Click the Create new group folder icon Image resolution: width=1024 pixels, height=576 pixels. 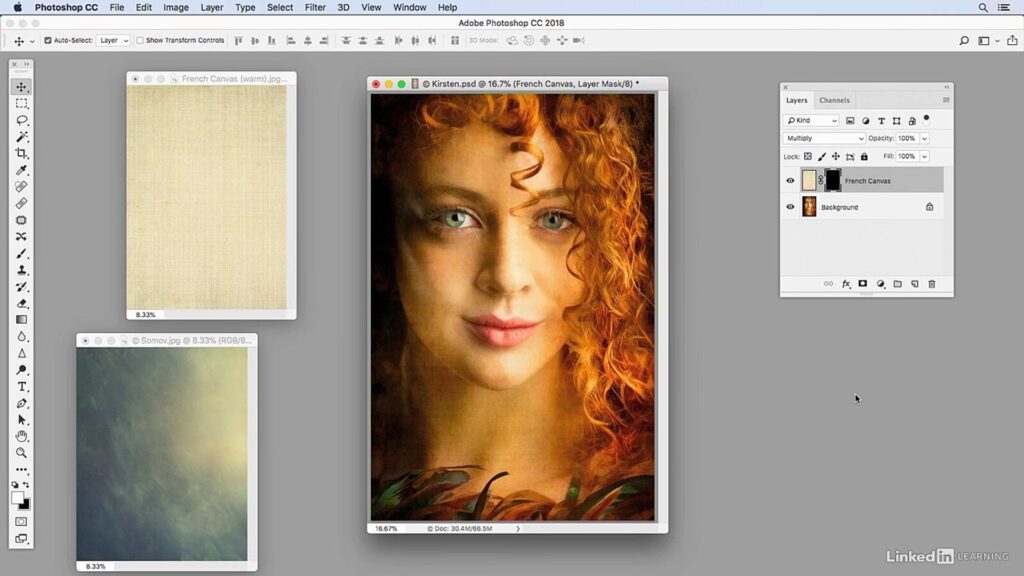click(x=897, y=284)
